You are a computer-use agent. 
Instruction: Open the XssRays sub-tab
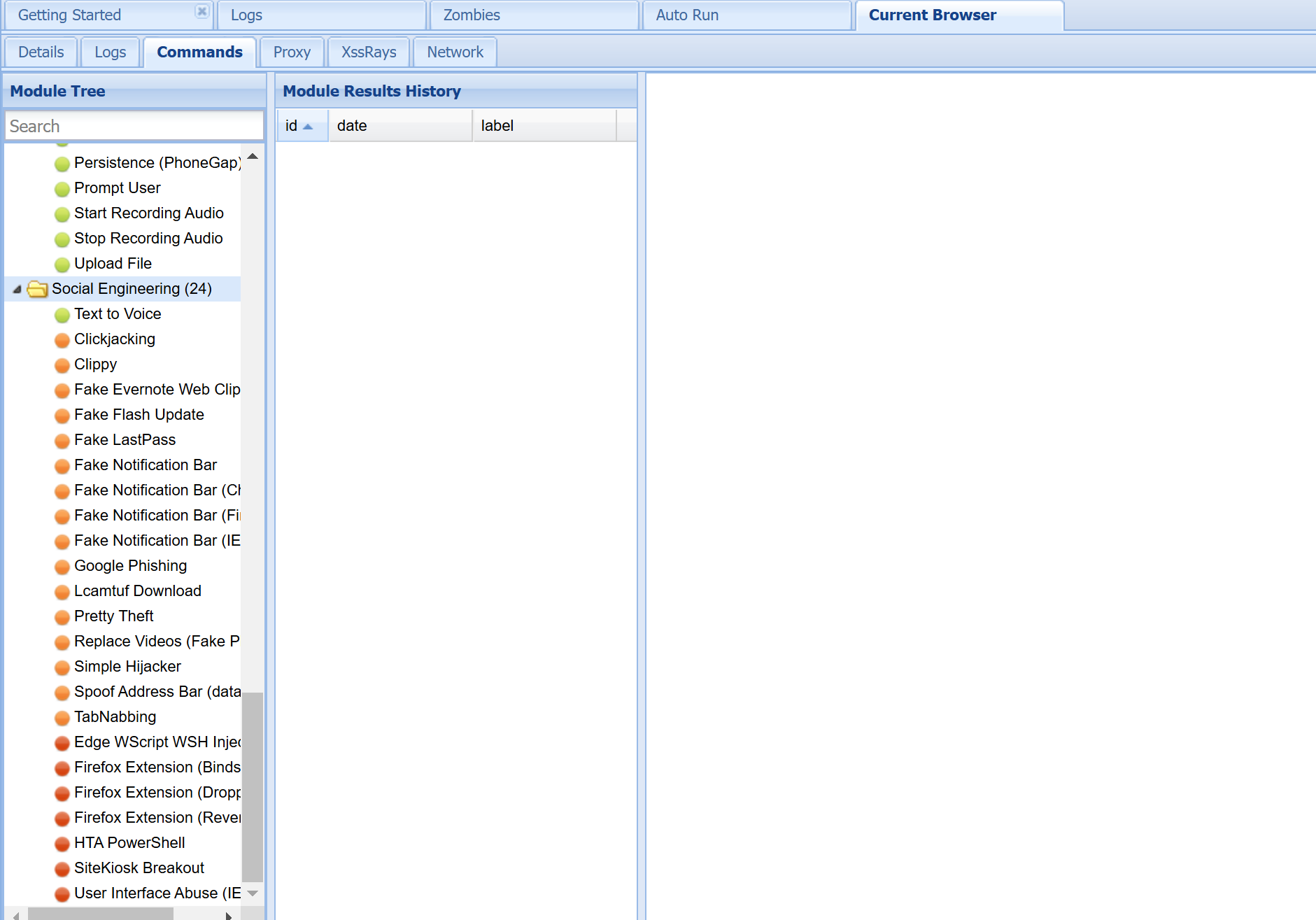pyautogui.click(x=369, y=52)
